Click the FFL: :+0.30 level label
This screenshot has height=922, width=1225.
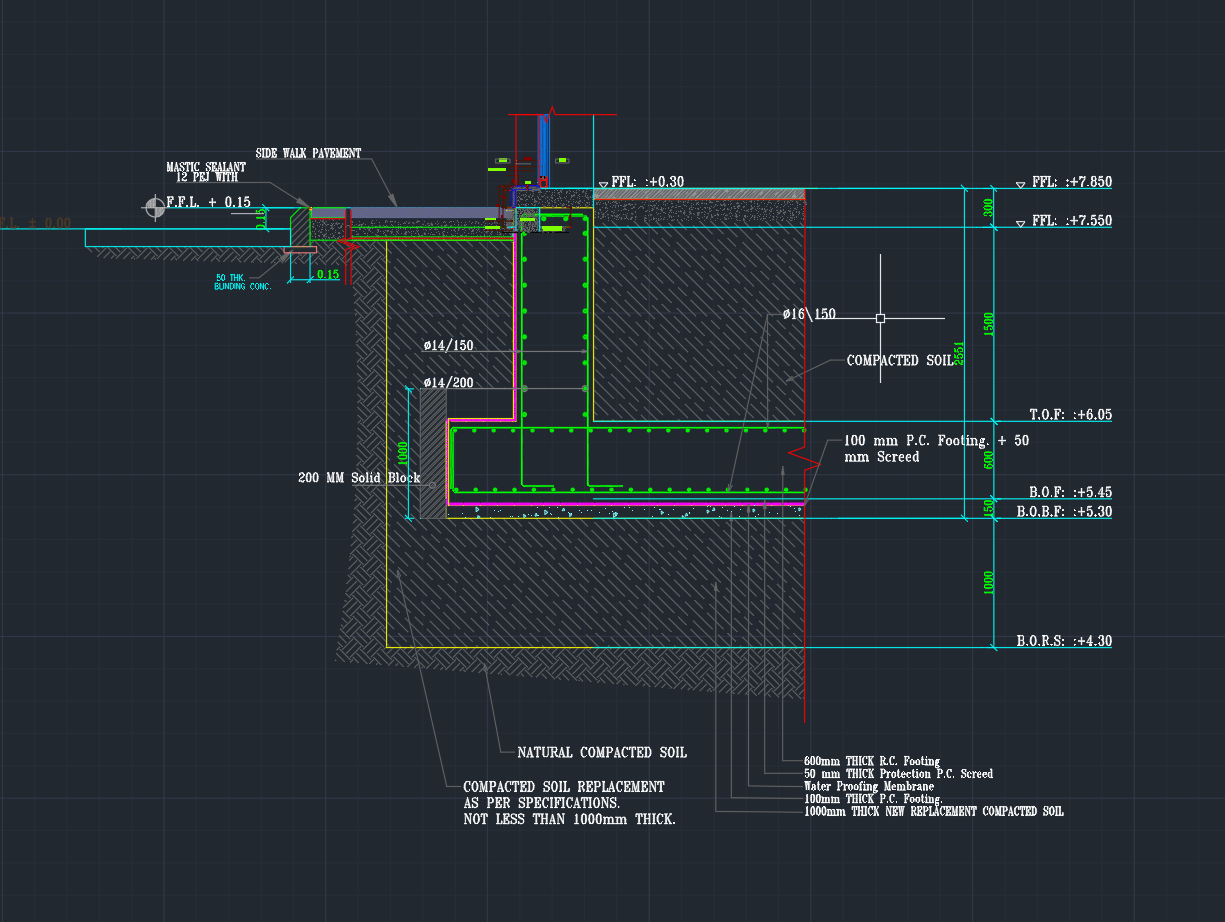[647, 181]
